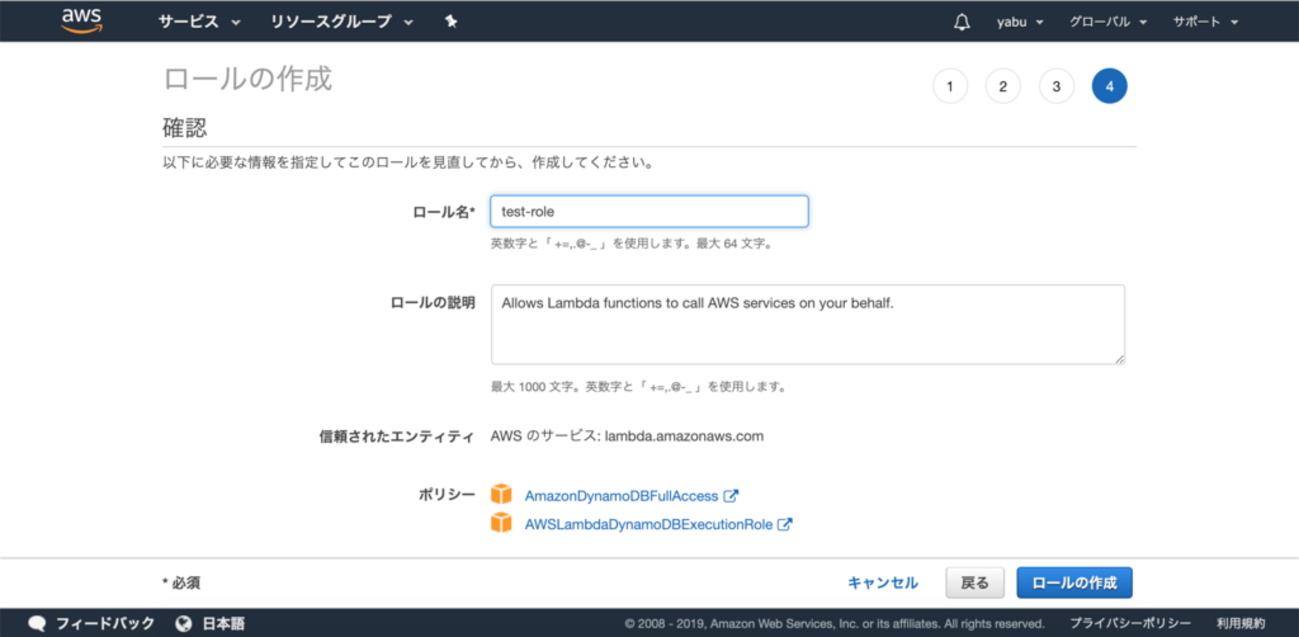Go to wizard step 3

tap(1056, 87)
